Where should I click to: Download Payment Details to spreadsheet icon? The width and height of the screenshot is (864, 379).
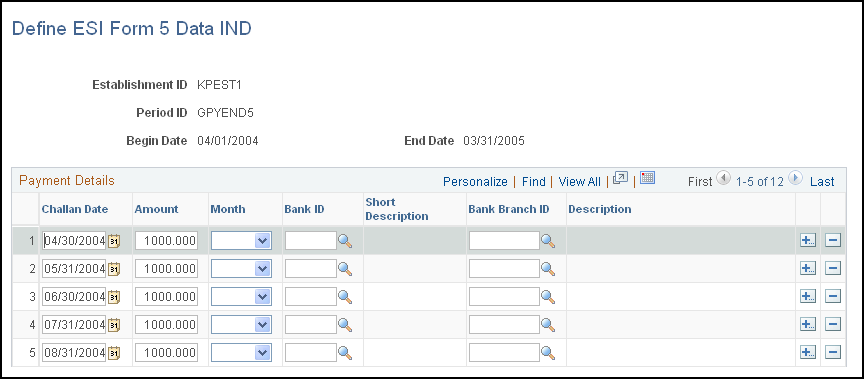(647, 178)
